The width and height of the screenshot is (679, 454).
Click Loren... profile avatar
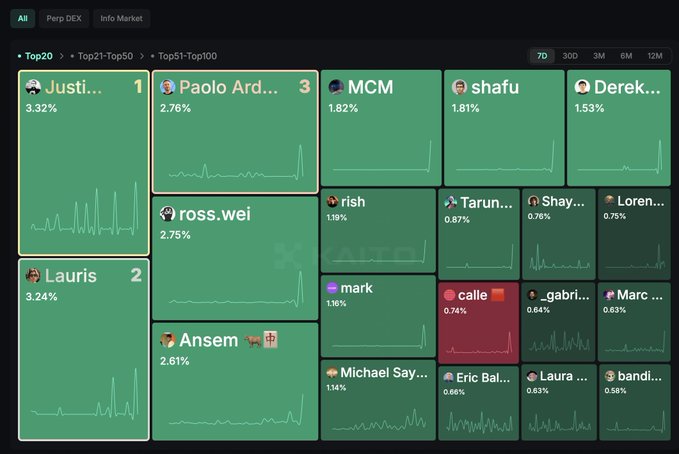click(x=610, y=200)
